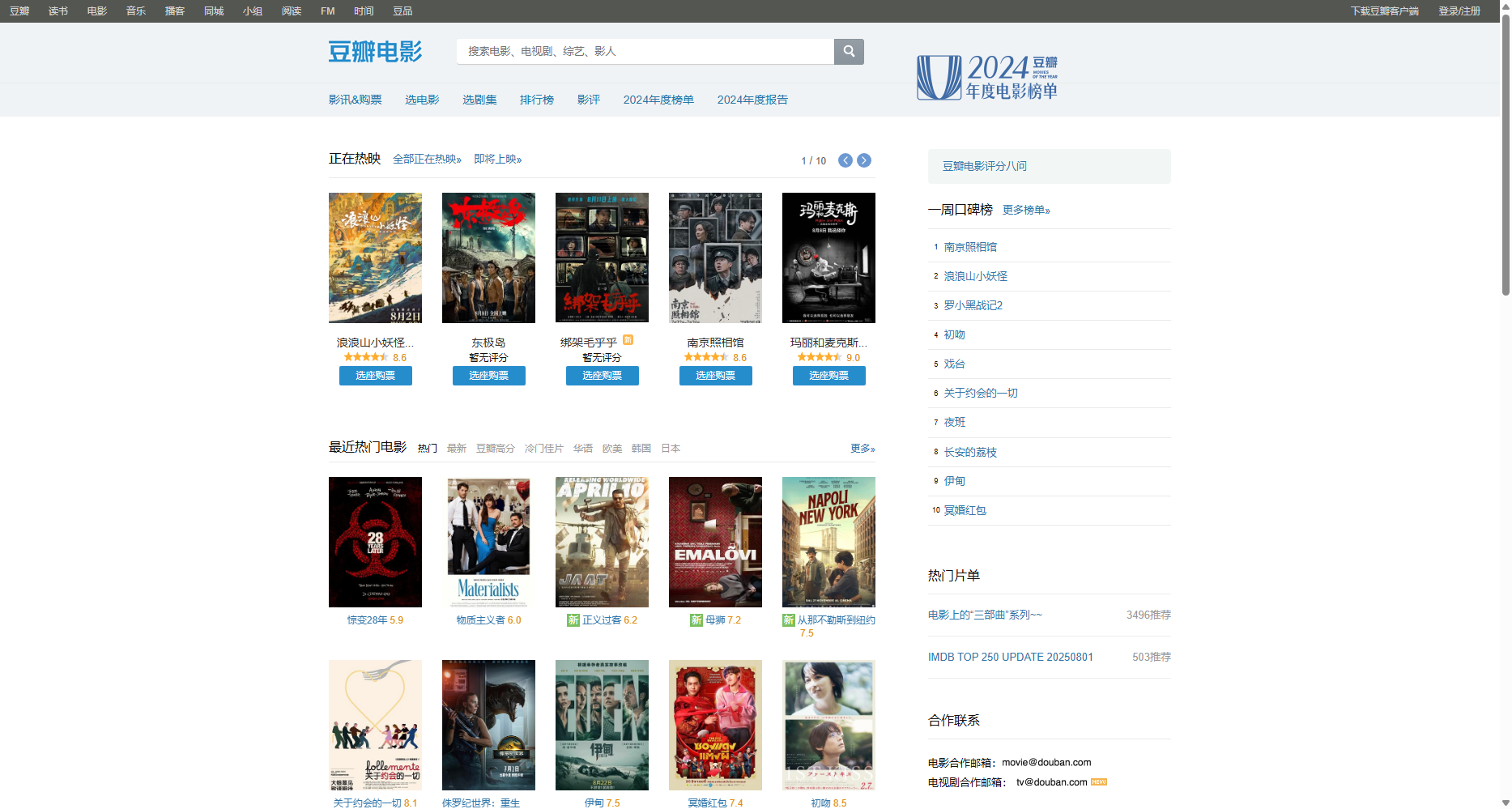This screenshot has height=809, width=1512.
Task: Open 读书 in top bar
Action: 58,11
